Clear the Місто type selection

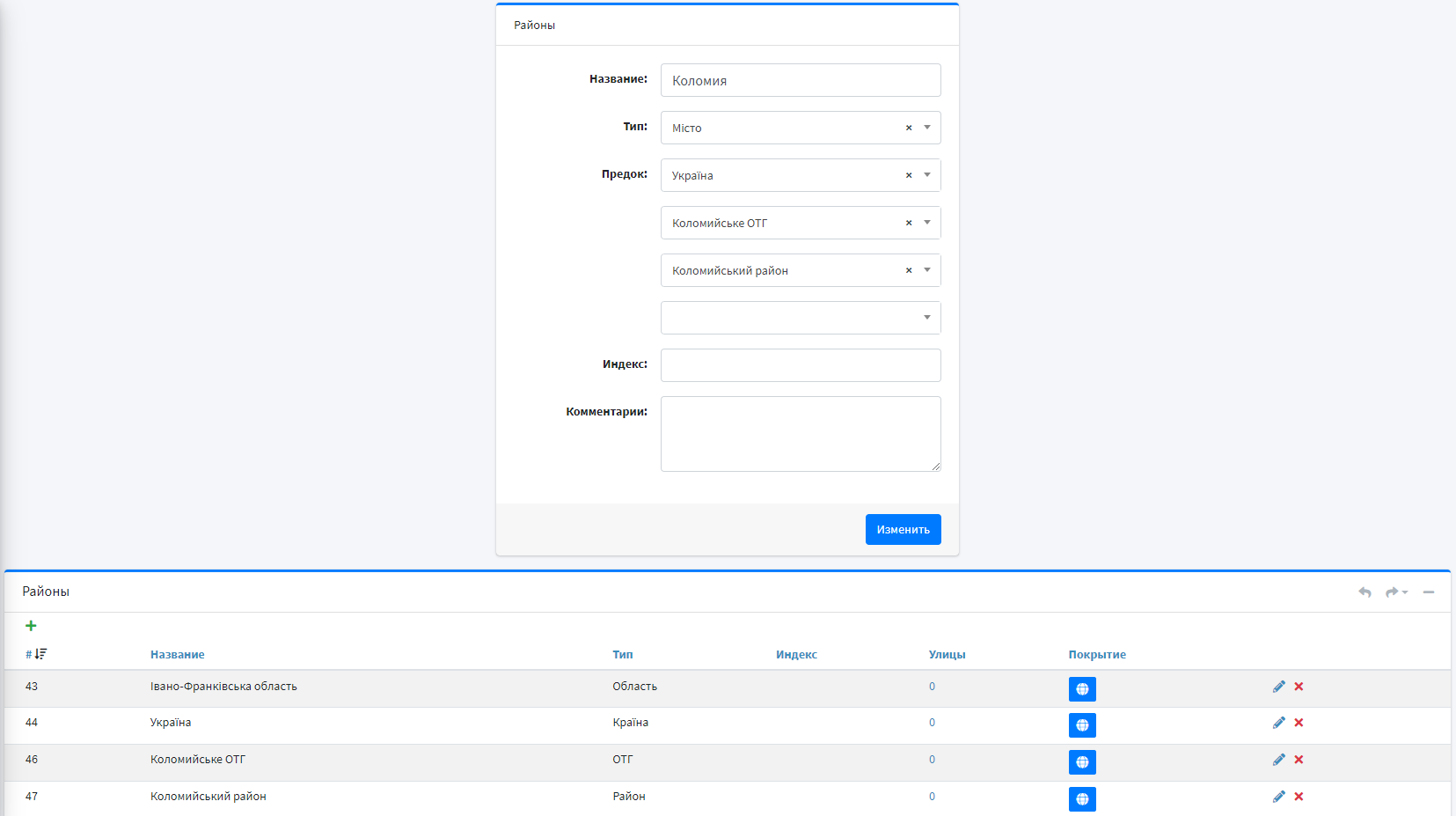tap(909, 129)
